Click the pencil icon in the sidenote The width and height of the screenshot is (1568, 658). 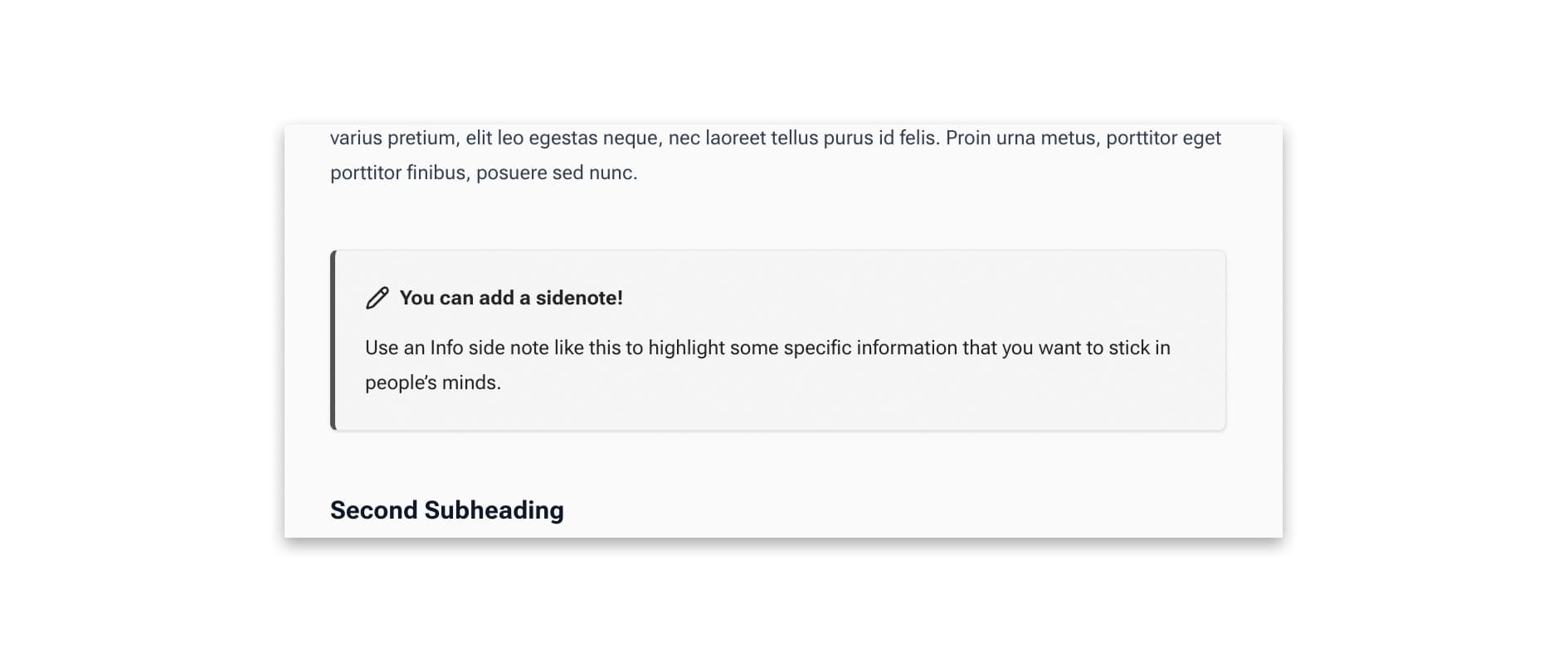tap(377, 298)
